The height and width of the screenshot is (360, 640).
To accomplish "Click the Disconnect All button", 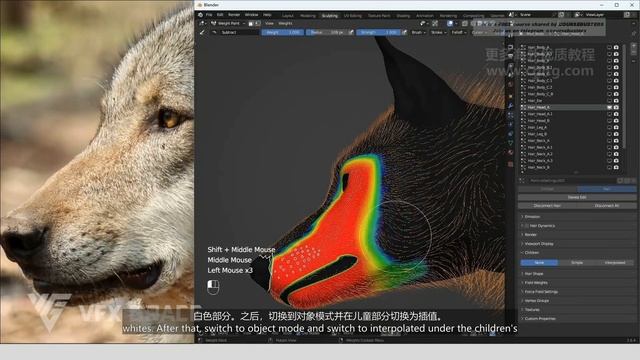I will coord(607,206).
